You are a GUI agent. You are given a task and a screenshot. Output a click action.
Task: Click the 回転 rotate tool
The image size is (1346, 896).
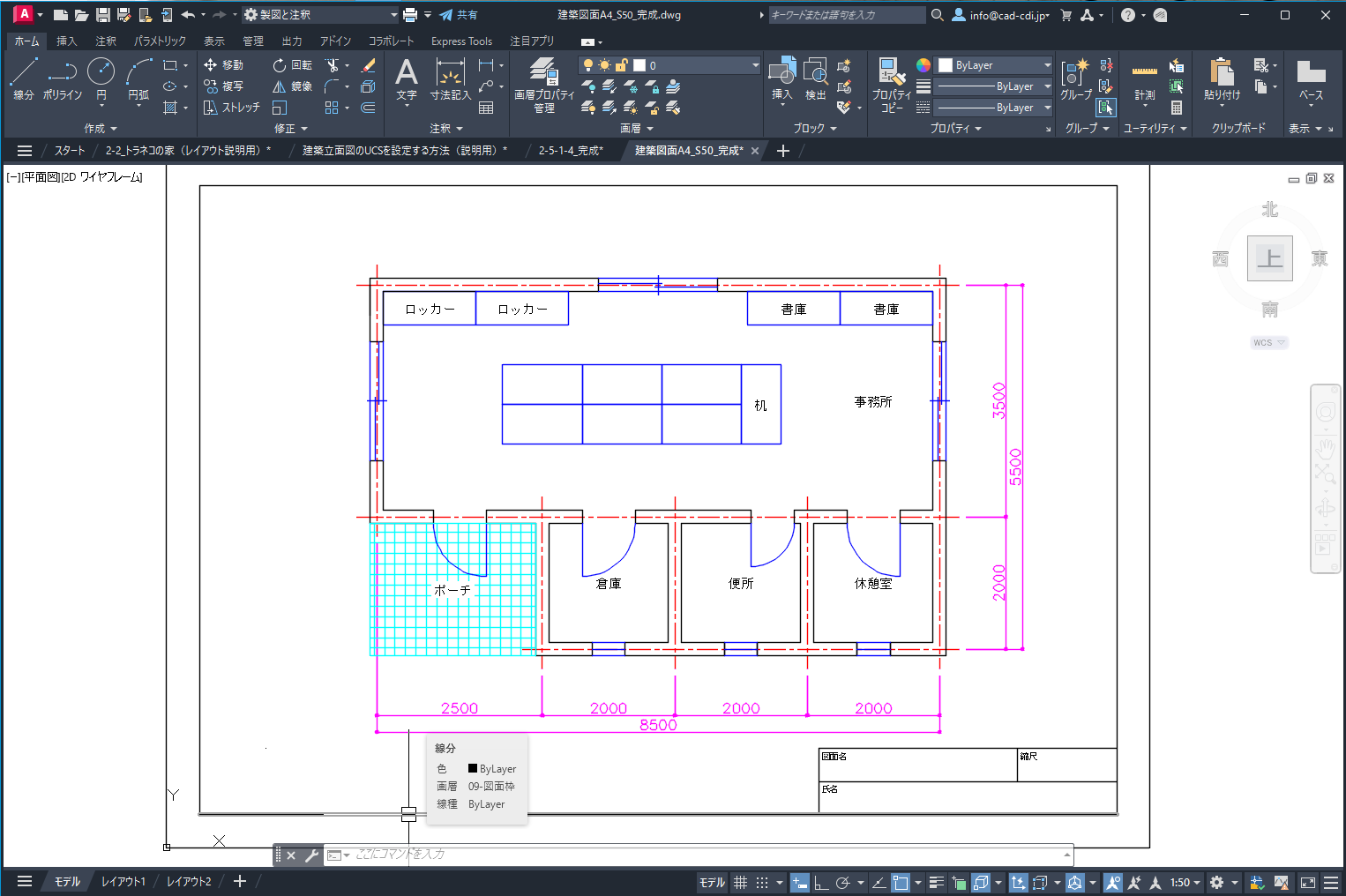pyautogui.click(x=292, y=65)
